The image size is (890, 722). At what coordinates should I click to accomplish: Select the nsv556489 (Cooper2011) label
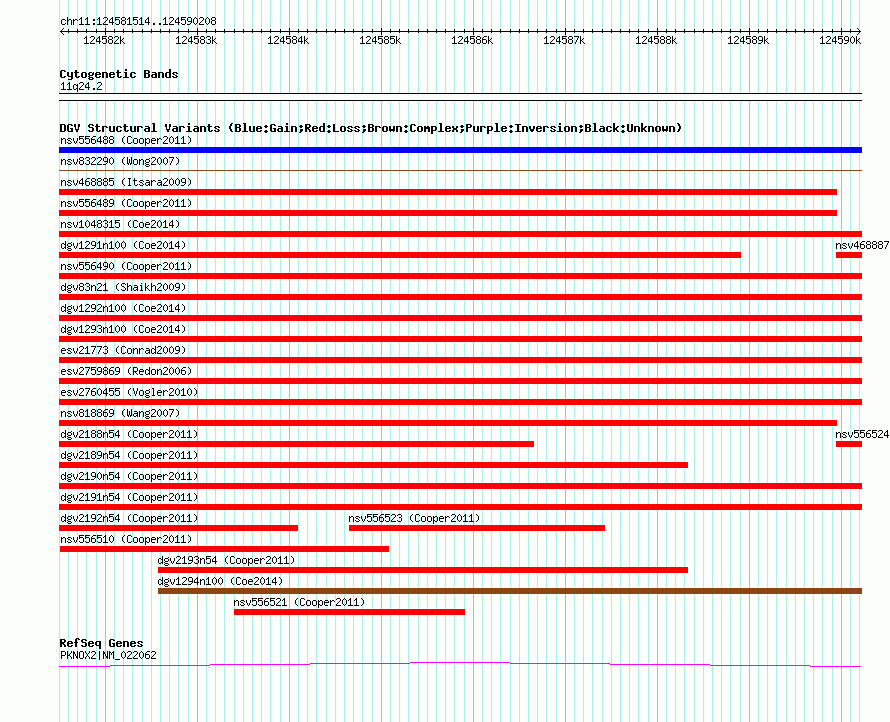[x=126, y=203]
